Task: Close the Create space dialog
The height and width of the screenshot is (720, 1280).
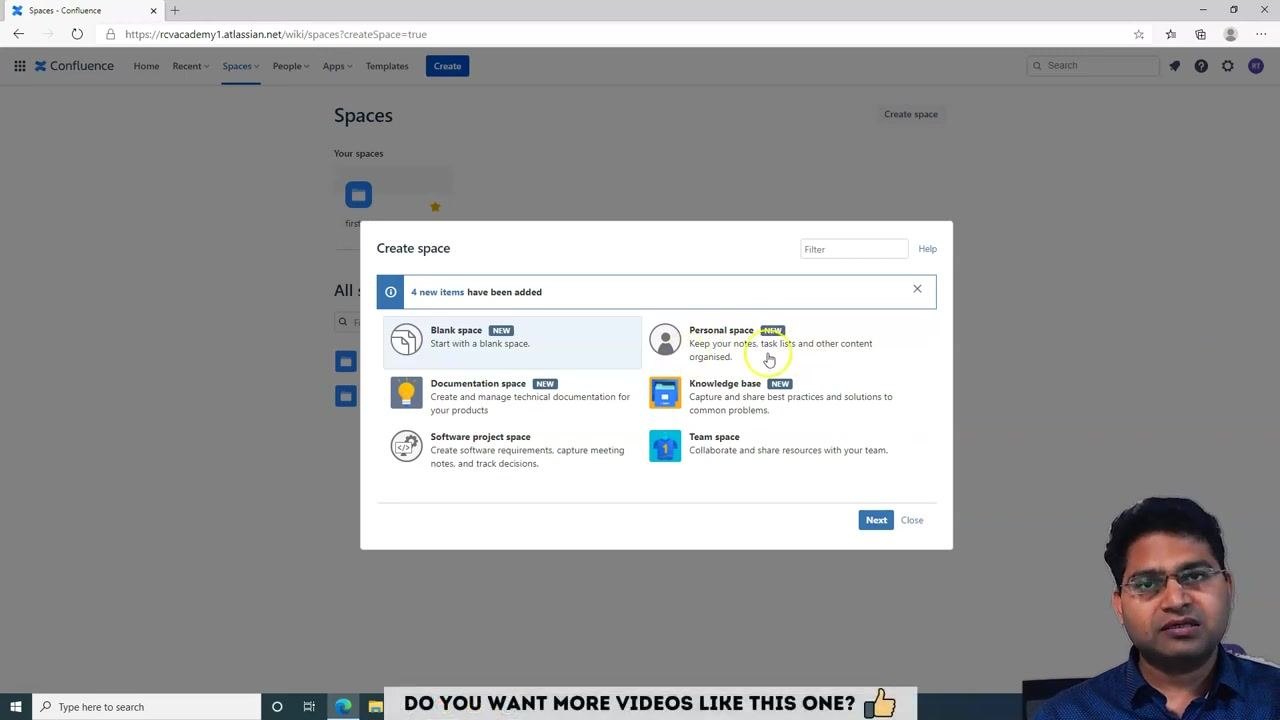Action: [x=912, y=520]
